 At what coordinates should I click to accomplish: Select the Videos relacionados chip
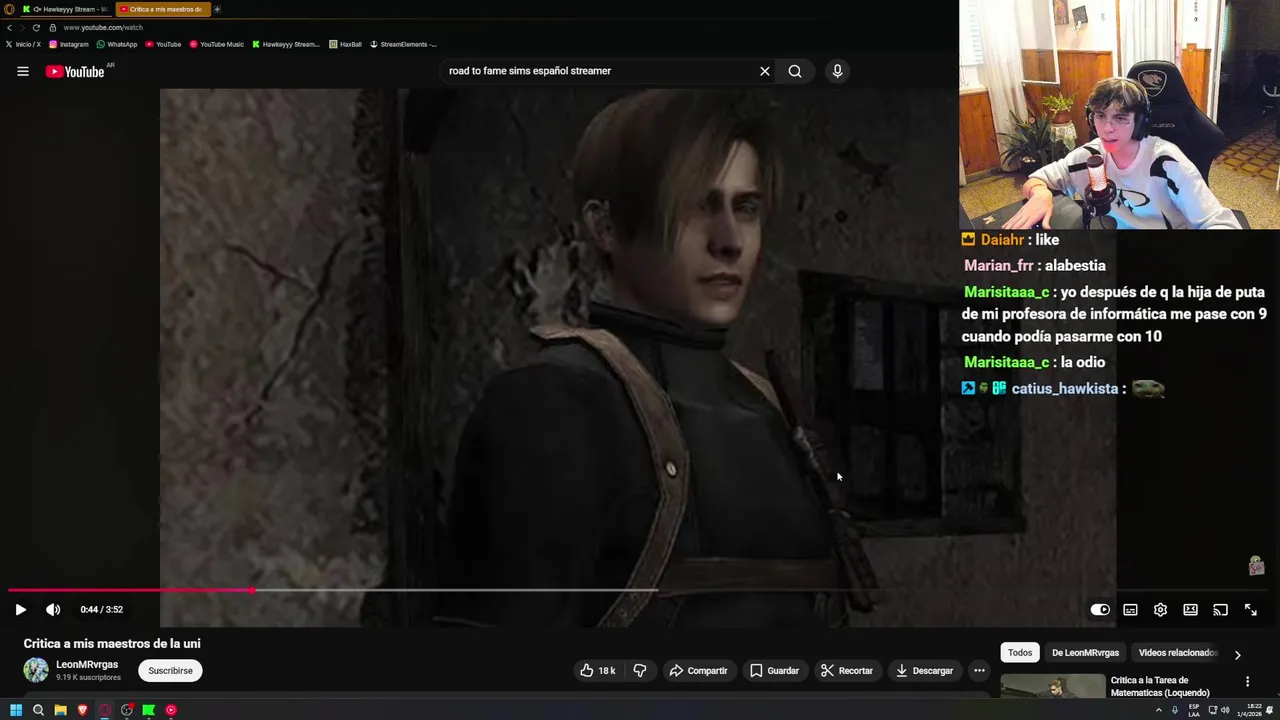(1176, 653)
